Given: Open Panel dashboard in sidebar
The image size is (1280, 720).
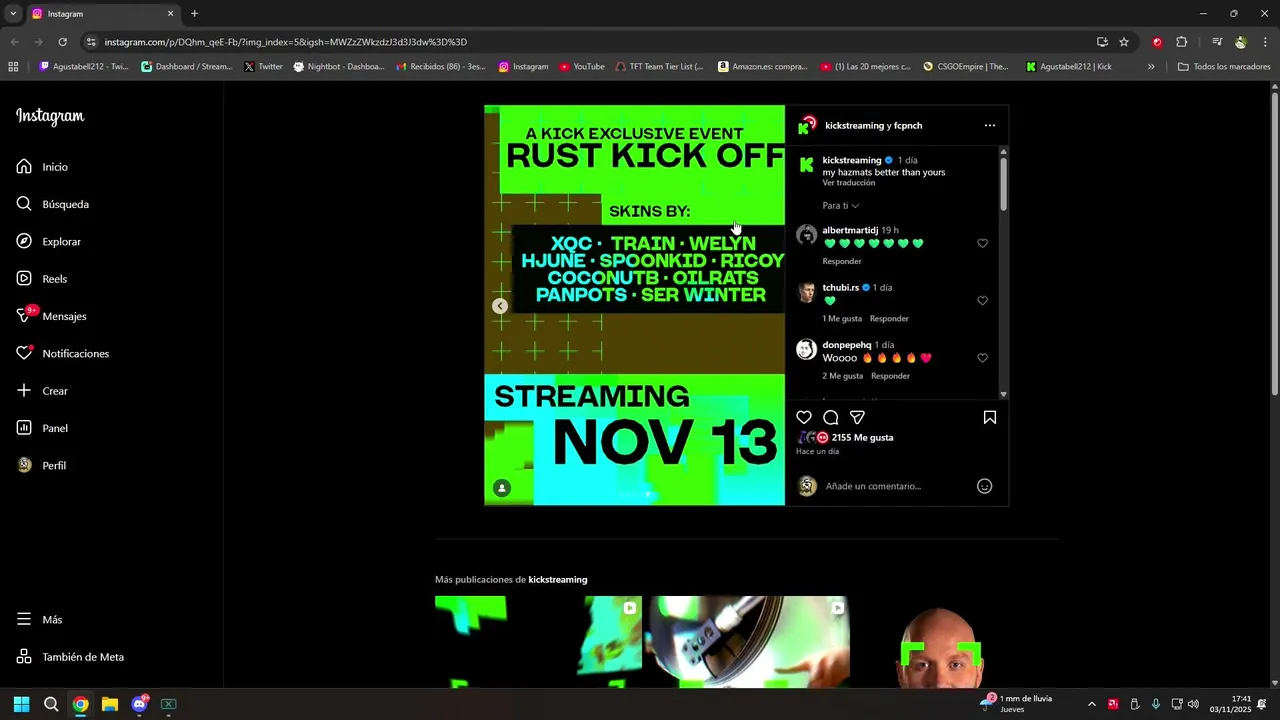Looking at the screenshot, I should (42, 428).
